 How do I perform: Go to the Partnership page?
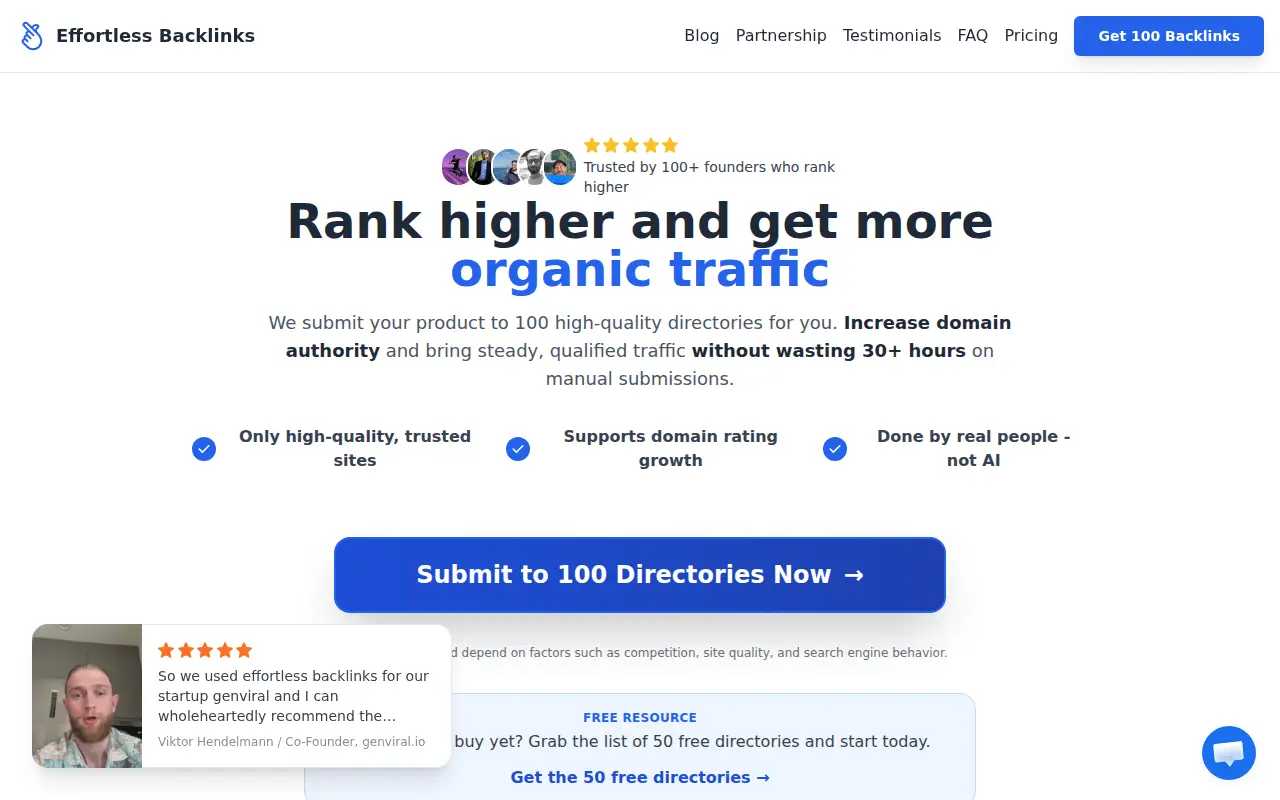[x=781, y=36]
